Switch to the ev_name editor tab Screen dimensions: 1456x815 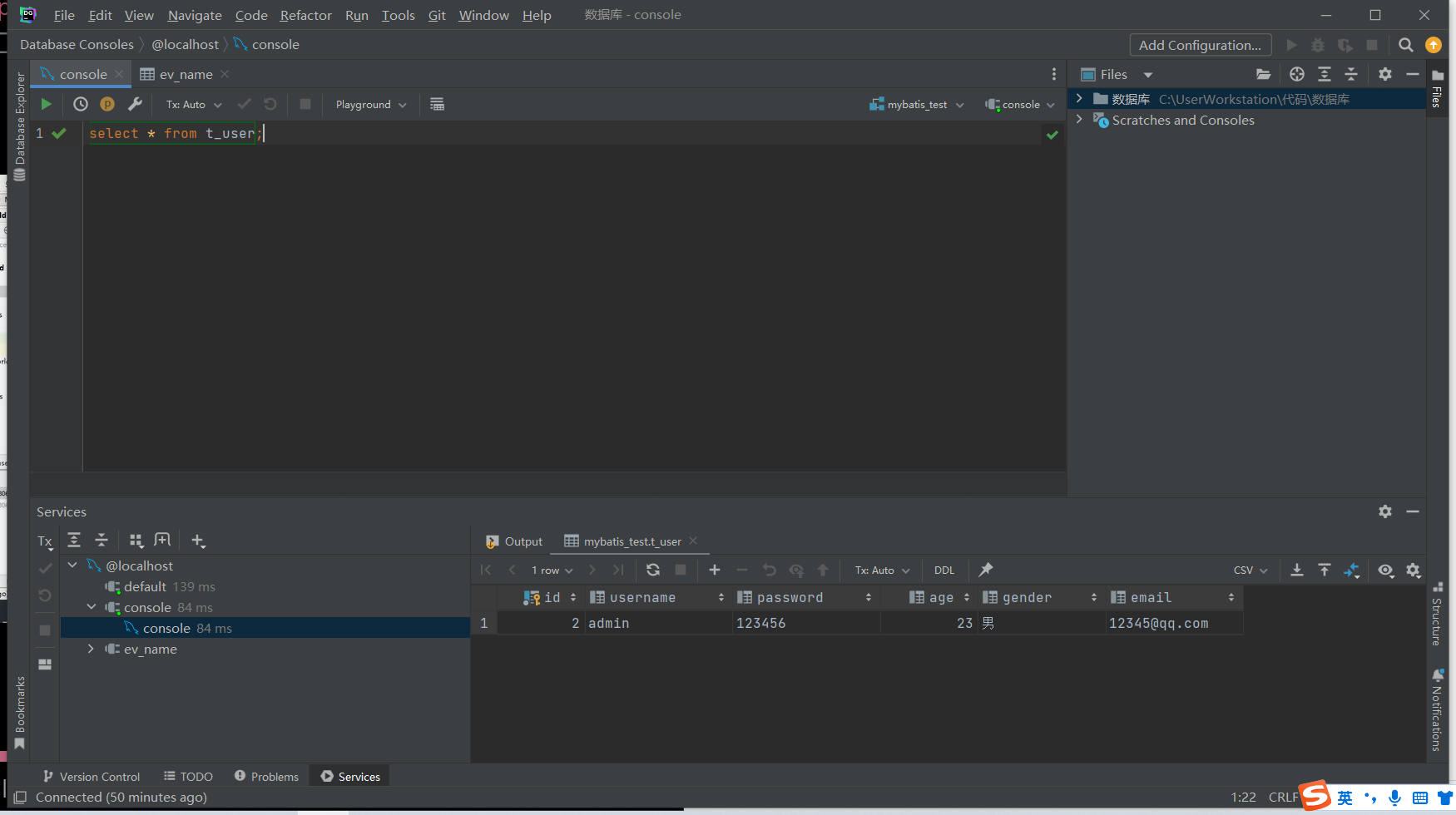coord(186,74)
